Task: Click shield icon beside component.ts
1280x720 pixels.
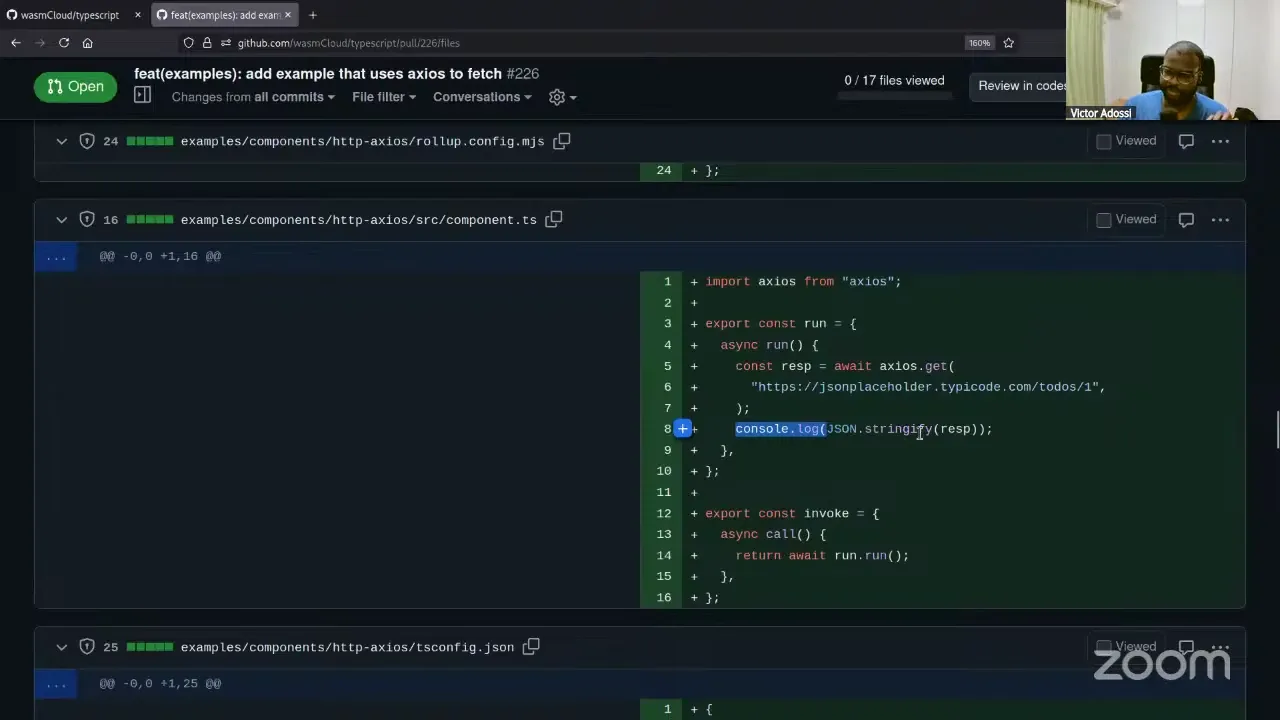Action: [x=87, y=219]
